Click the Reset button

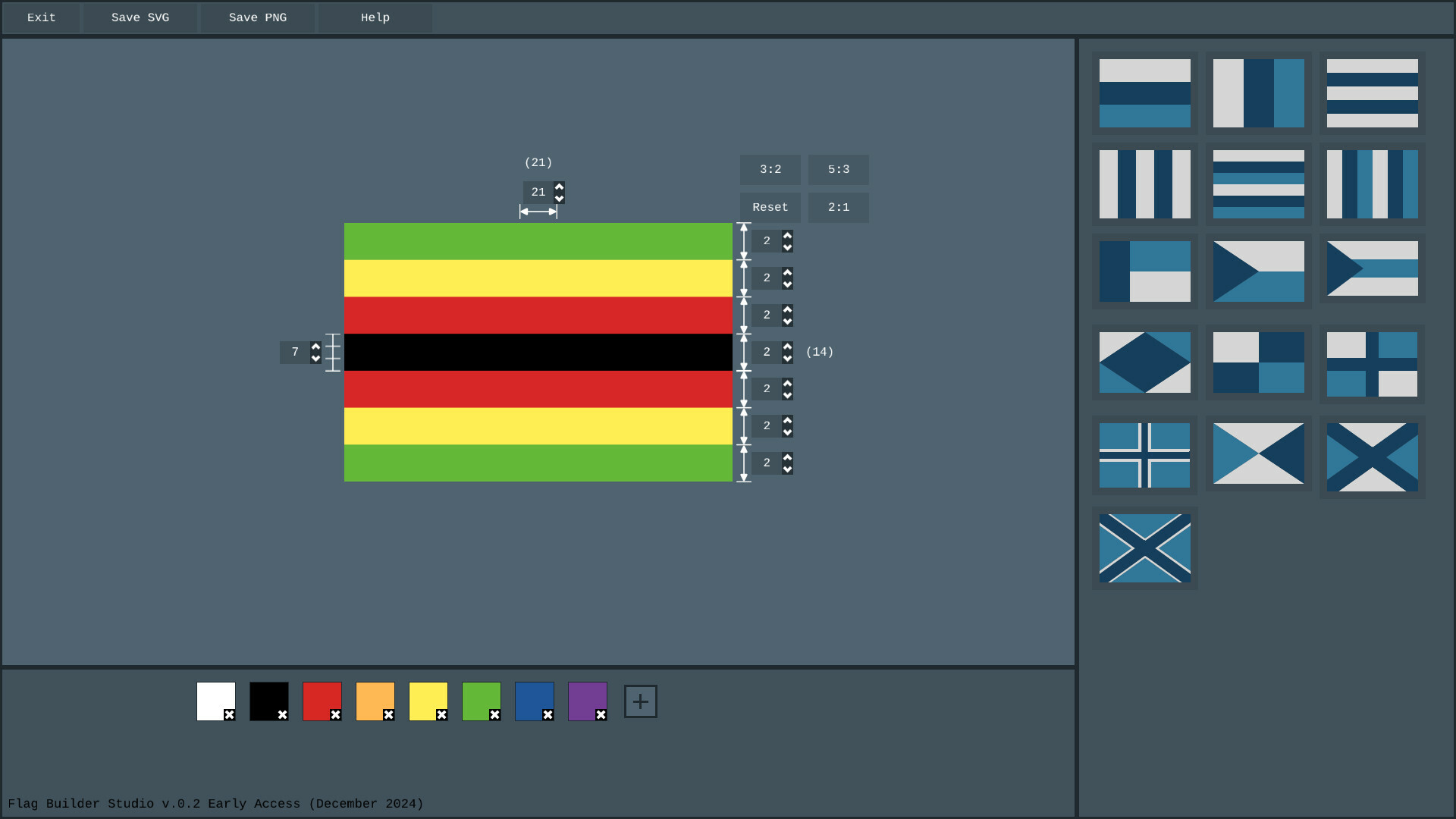tap(770, 207)
